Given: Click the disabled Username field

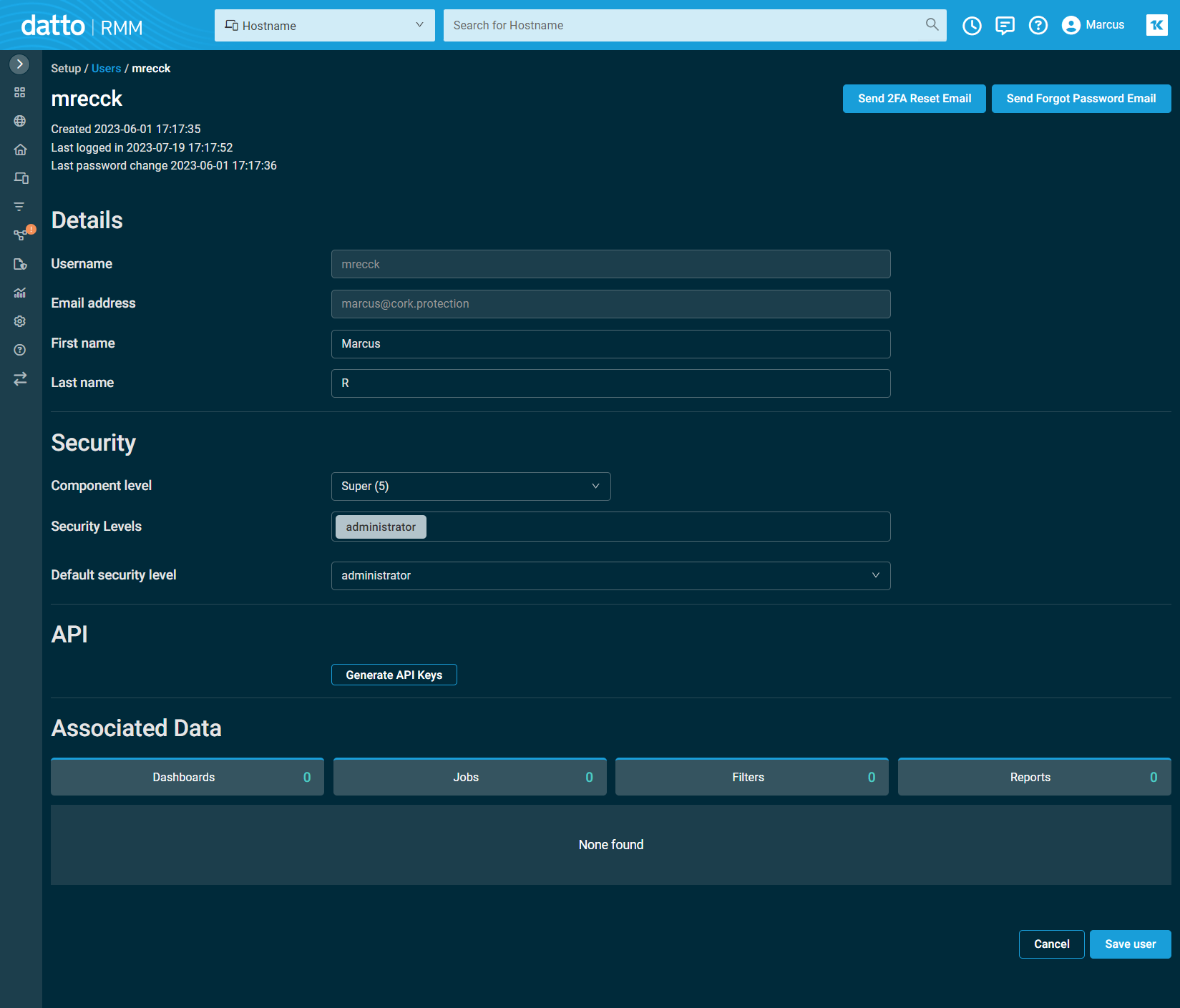Looking at the screenshot, I should pos(610,264).
